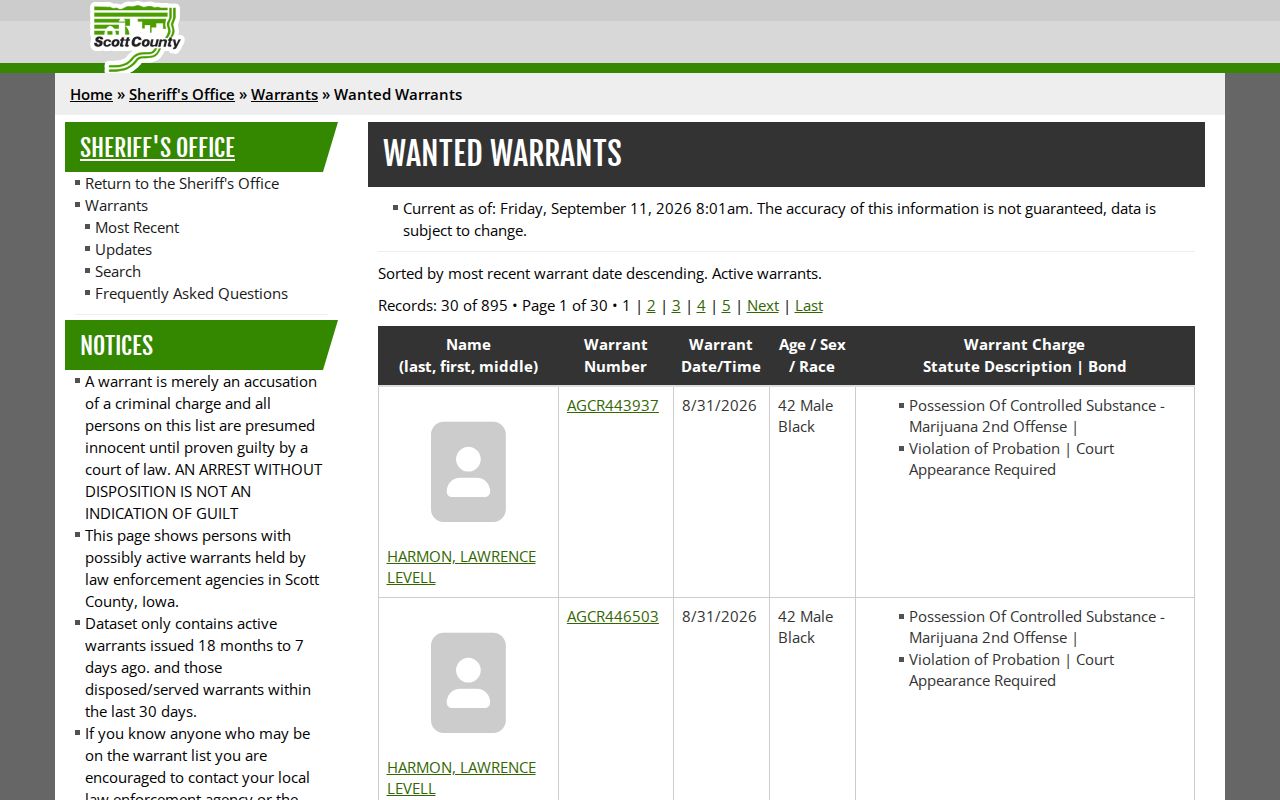Click 'Sorted by most recent warrant date' text
Viewport: 1280px width, 800px height.
[600, 273]
